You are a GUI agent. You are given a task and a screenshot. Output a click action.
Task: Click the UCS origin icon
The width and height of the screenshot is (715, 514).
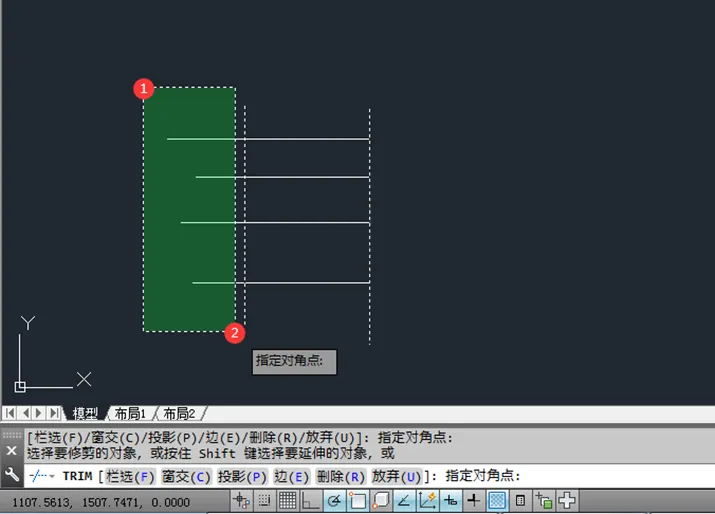point(20,387)
